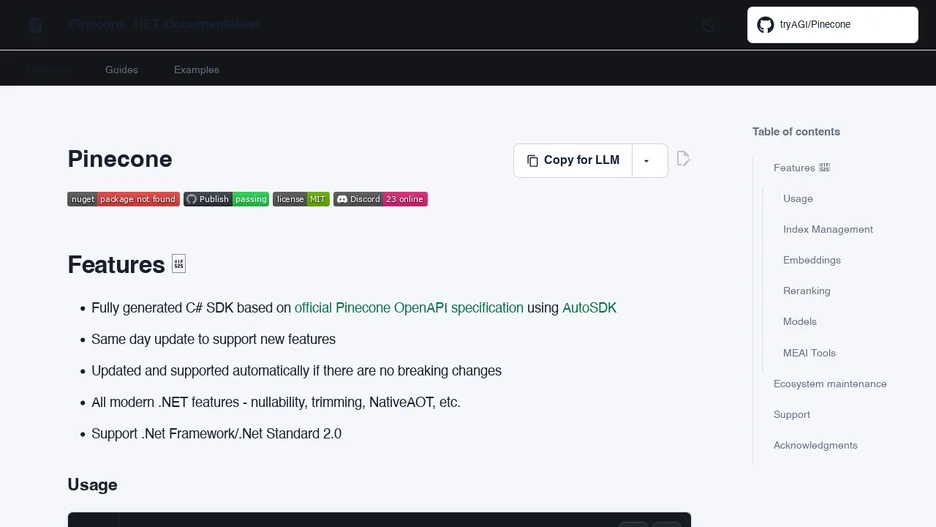936x527 pixels.
Task: Click the emoji glyph beside Features heading
Action: click(178, 264)
